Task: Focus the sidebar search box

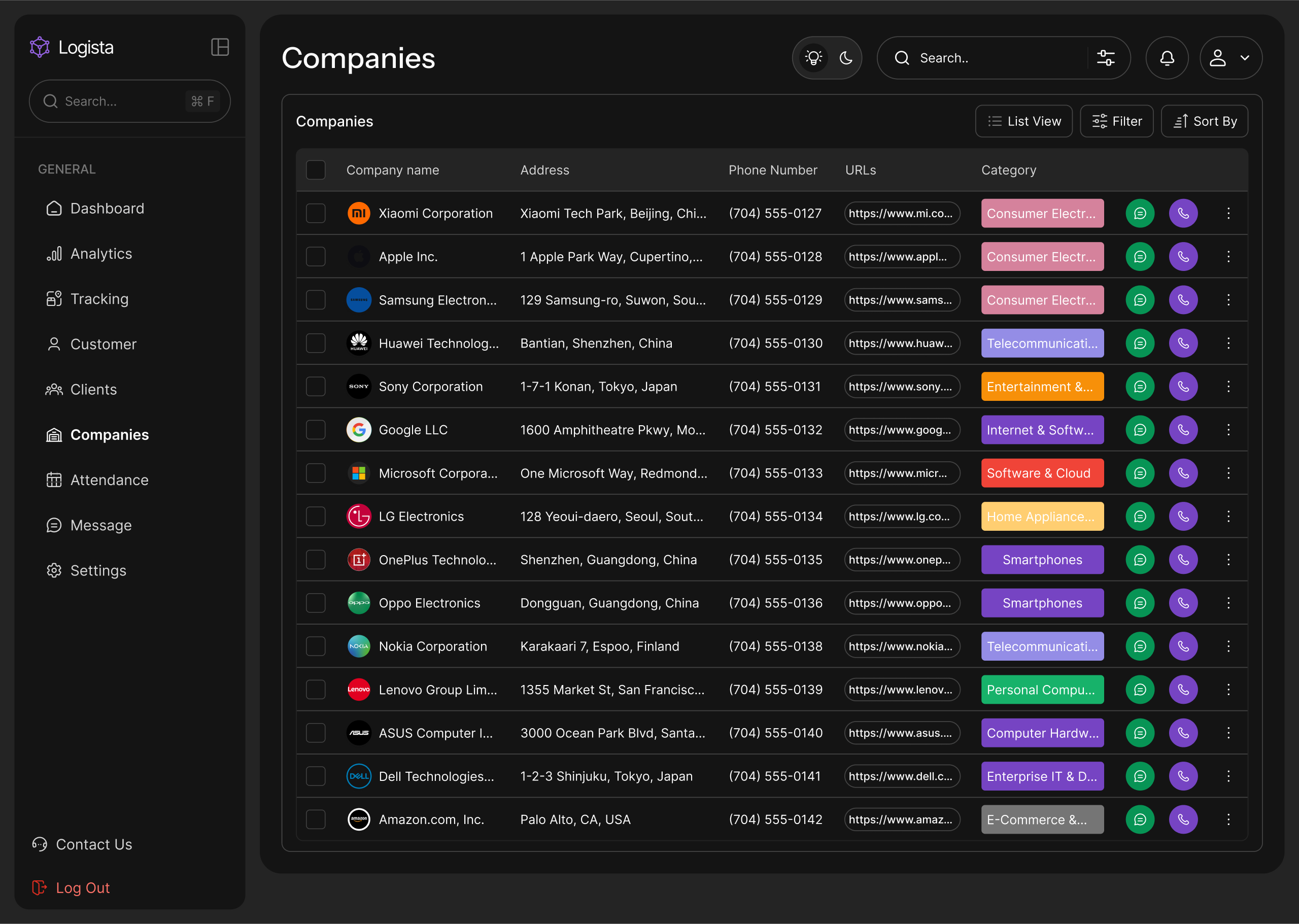Action: tap(130, 101)
